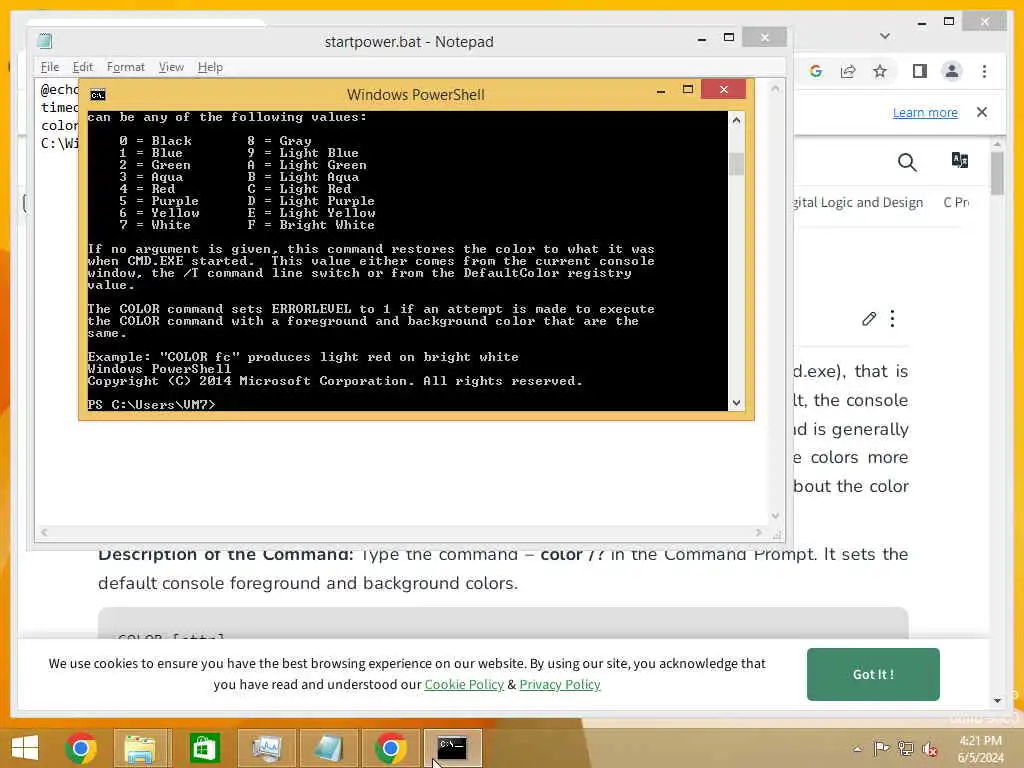1024x768 pixels.
Task: Dismiss the Chrome info bar with X
Action: coord(982,112)
